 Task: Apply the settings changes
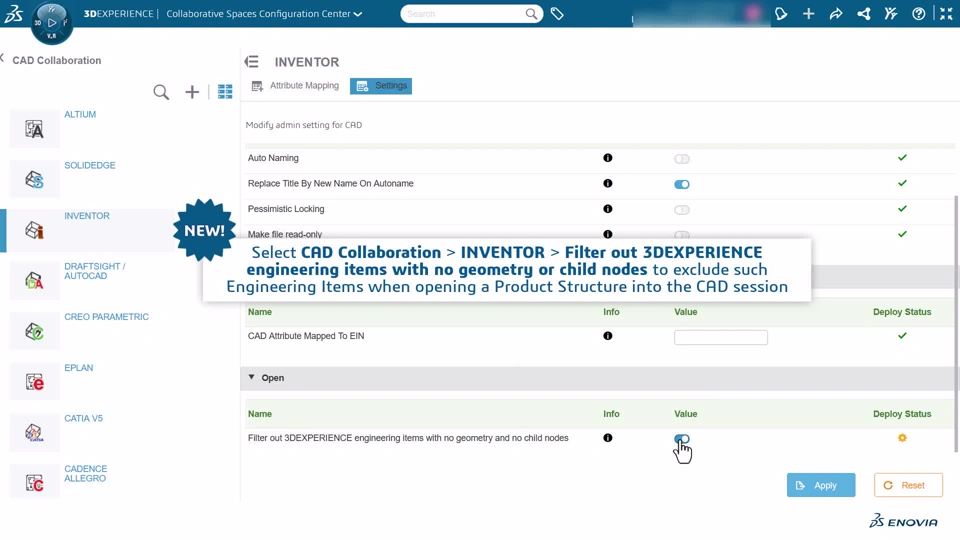click(821, 485)
